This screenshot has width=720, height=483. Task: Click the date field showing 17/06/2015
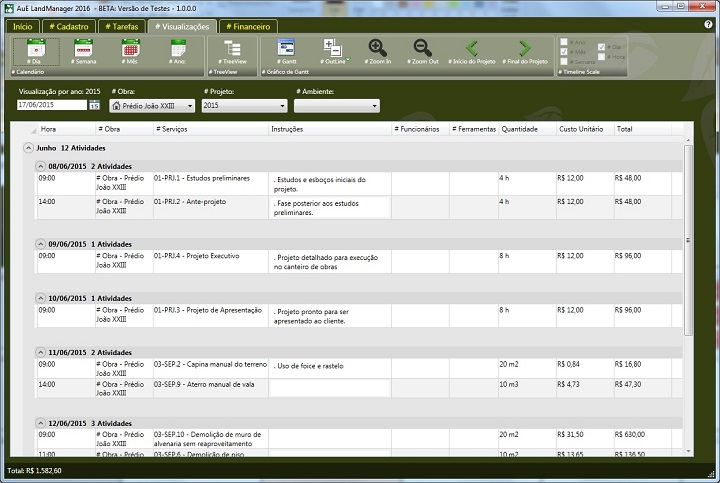pyautogui.click(x=52, y=105)
